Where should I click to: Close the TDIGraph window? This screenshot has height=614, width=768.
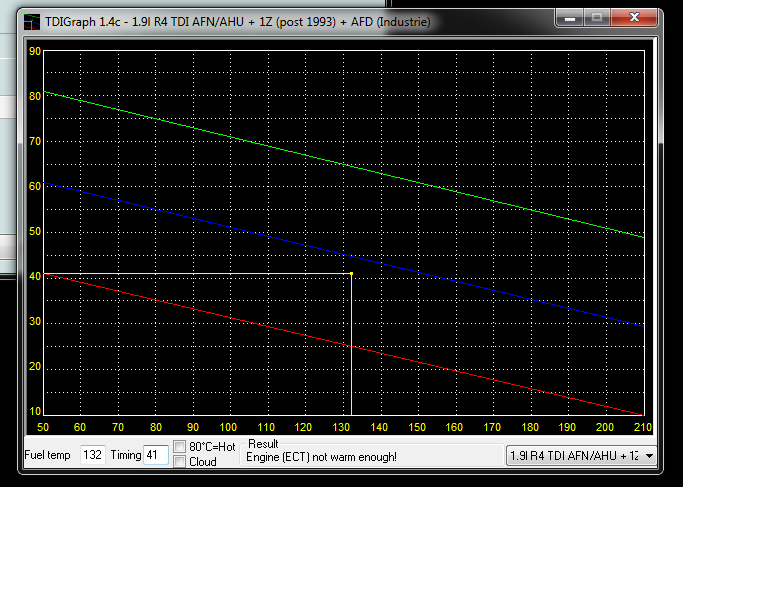click(x=636, y=17)
